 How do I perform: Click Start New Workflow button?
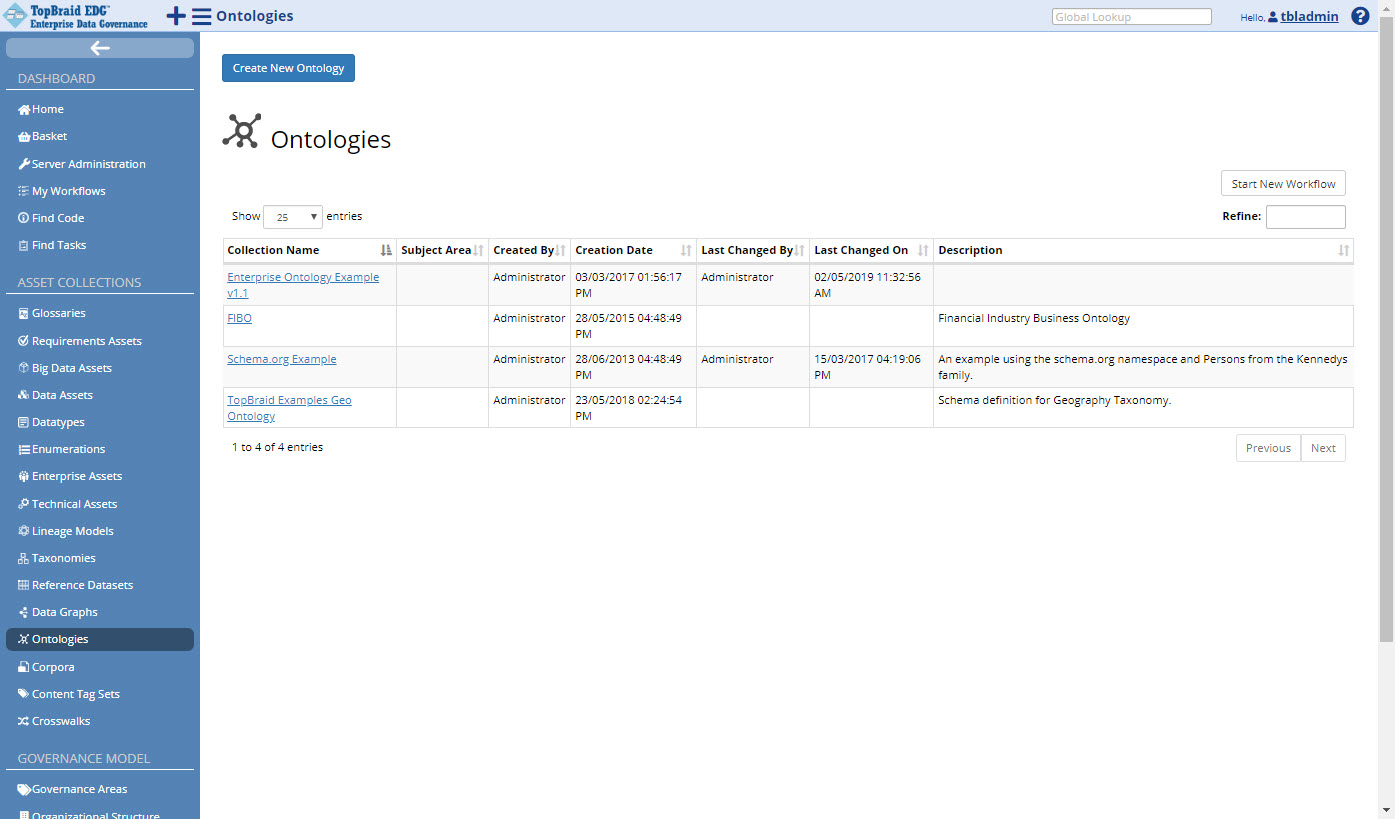tap(1283, 184)
